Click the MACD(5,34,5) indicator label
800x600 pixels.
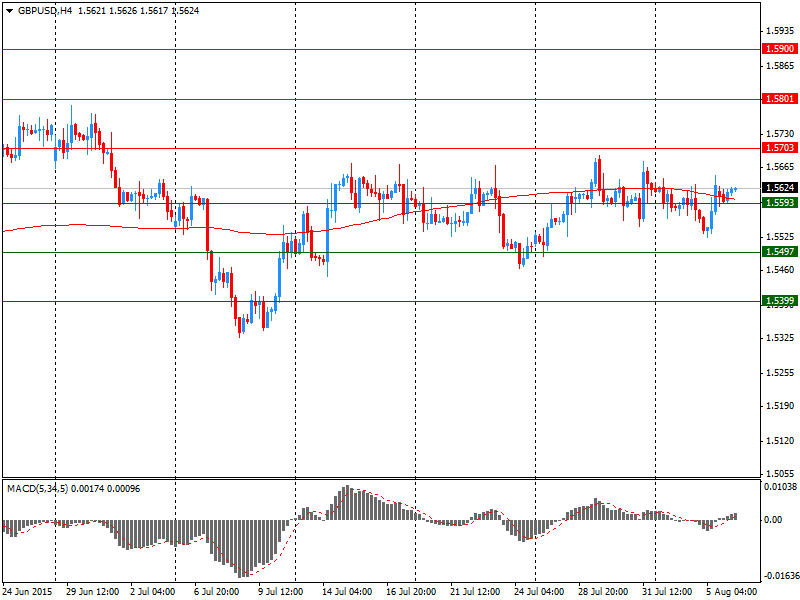tap(38, 489)
